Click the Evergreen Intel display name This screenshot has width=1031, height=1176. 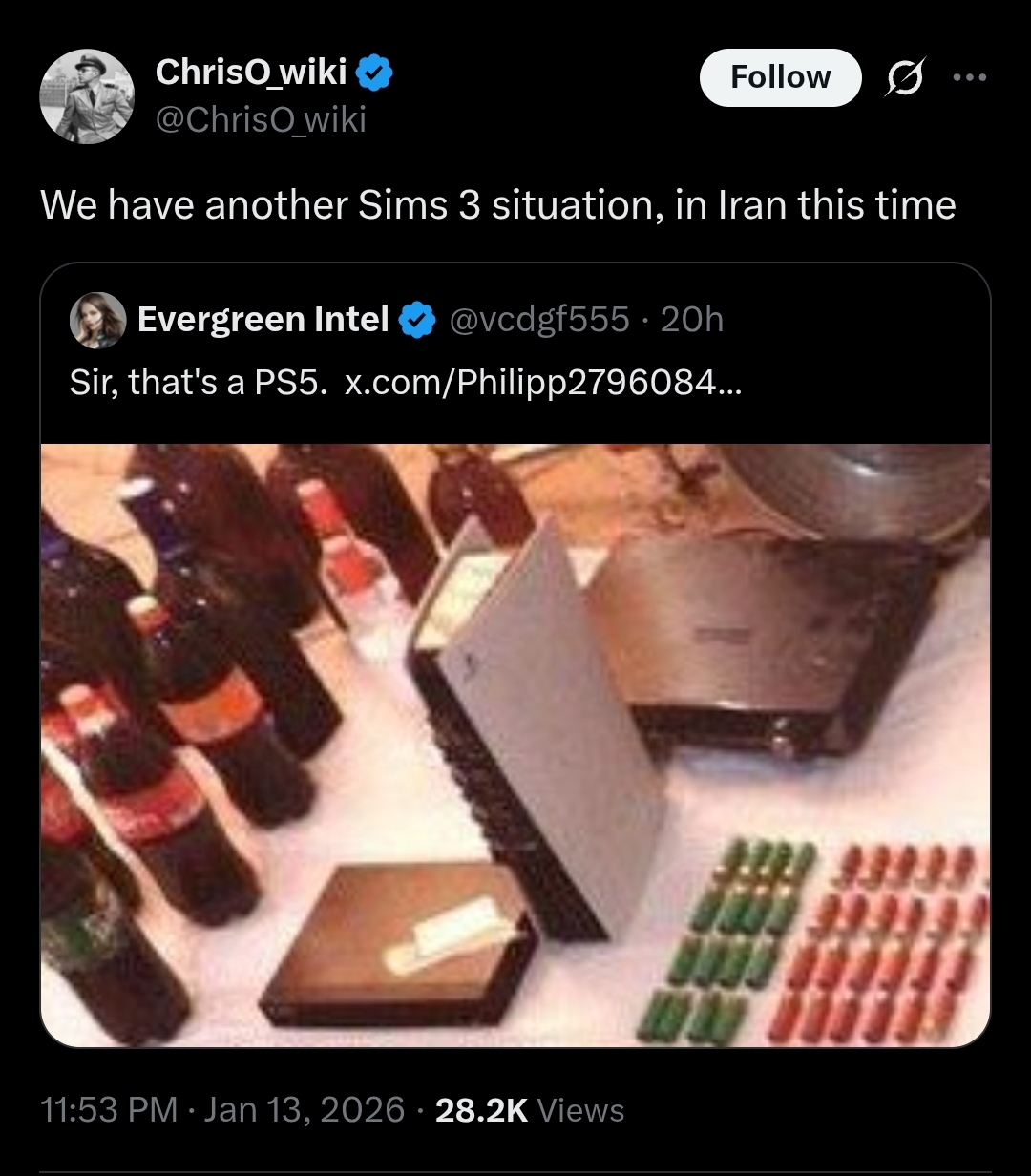pyautogui.click(x=263, y=320)
